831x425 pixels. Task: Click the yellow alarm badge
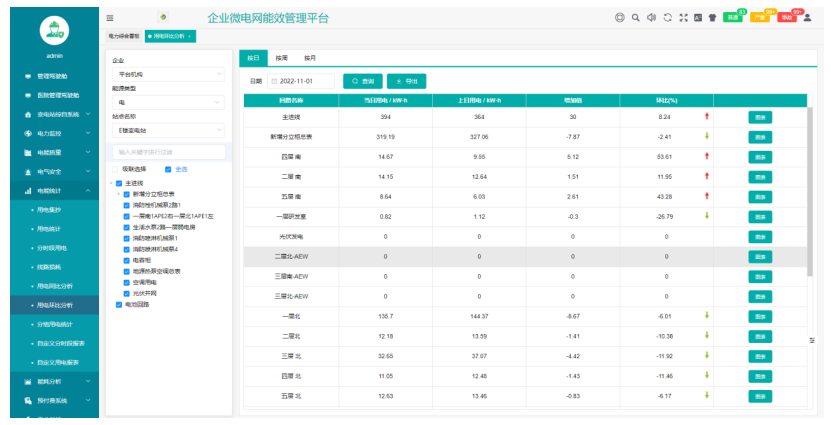coord(760,17)
